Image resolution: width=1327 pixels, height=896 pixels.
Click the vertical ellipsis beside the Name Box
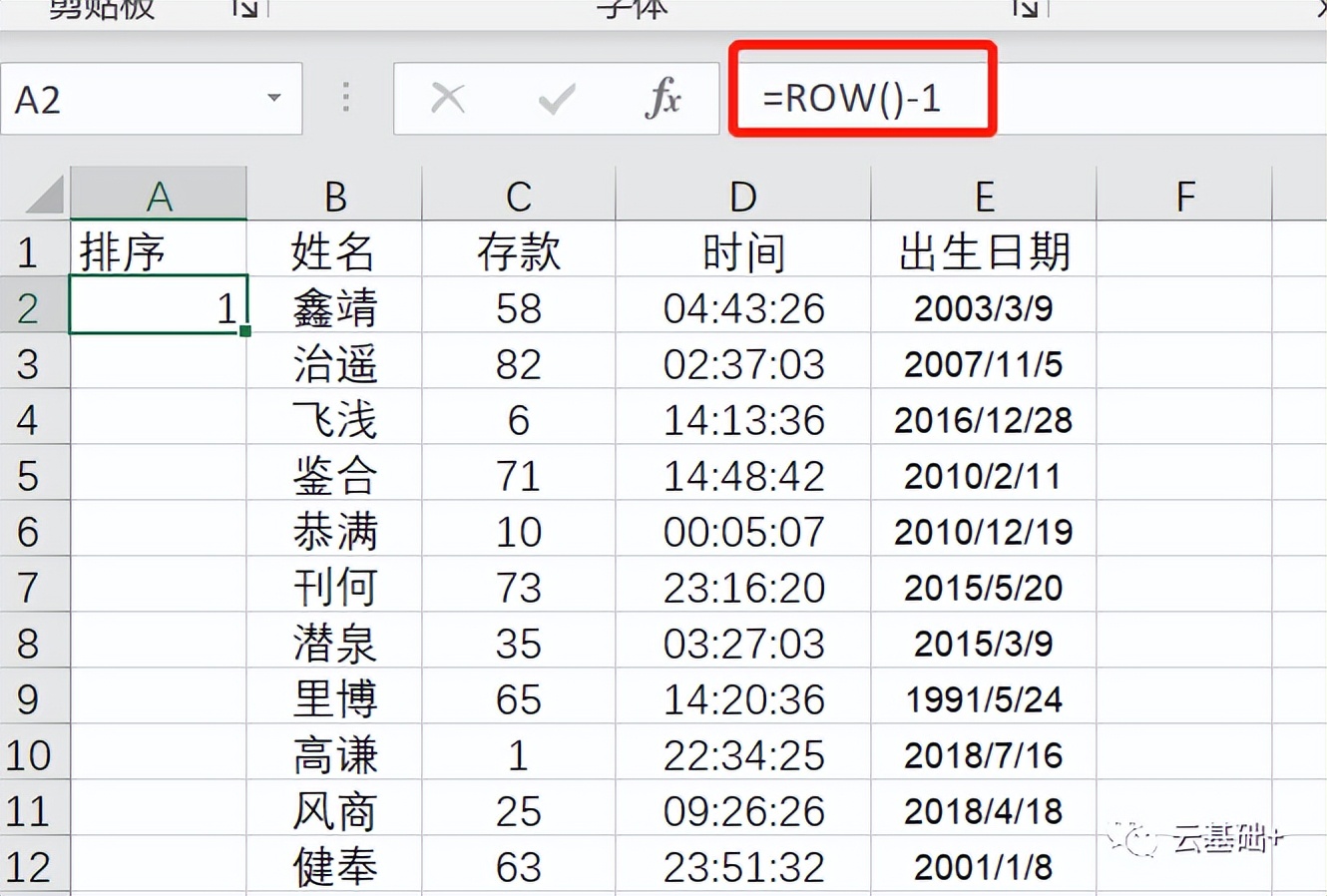[344, 98]
